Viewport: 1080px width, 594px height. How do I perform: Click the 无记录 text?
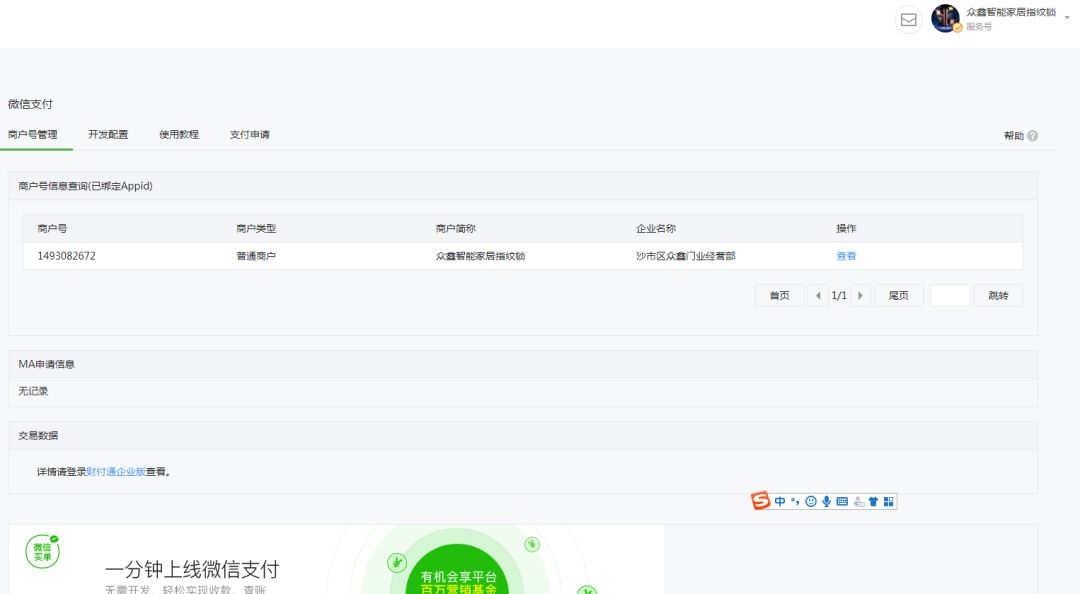tap(33, 391)
